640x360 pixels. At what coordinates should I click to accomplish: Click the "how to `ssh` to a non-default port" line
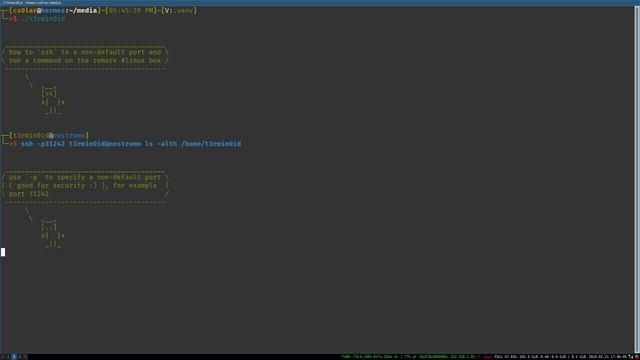(85, 52)
